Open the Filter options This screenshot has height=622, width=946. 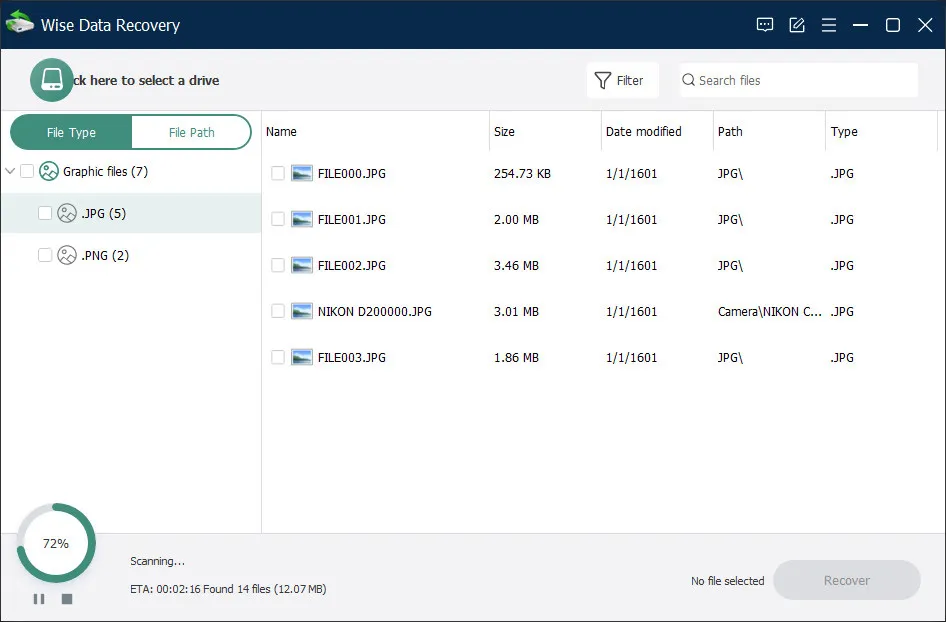[x=623, y=80]
